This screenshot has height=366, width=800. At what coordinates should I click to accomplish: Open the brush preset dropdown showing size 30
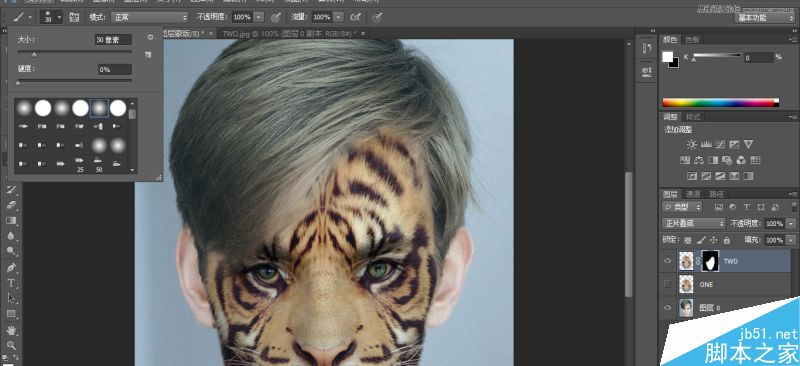click(x=51, y=17)
